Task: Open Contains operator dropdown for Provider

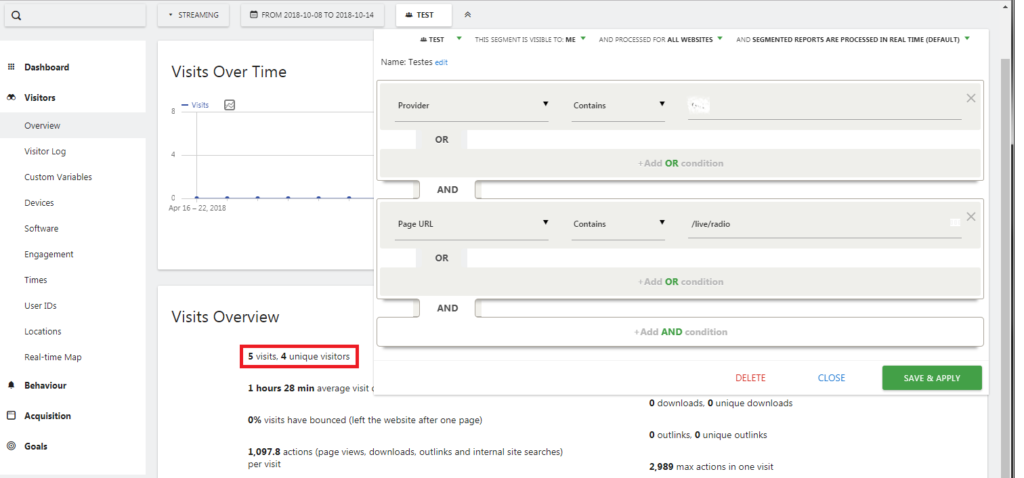Action: click(x=618, y=106)
